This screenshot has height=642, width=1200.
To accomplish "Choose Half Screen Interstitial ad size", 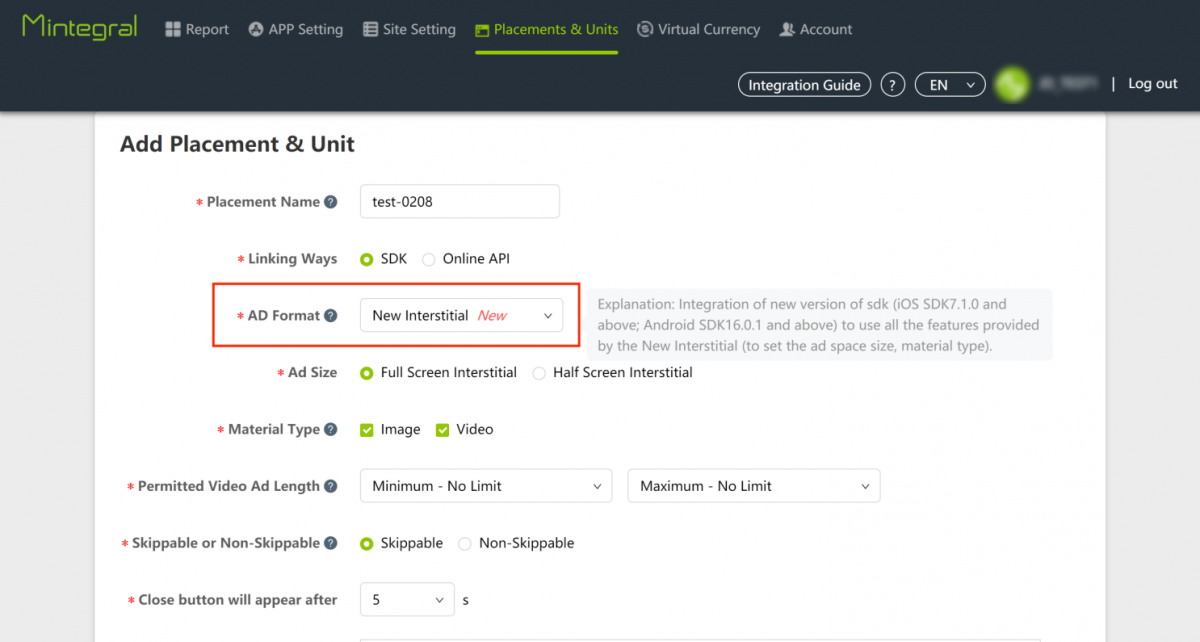I will click(x=539, y=372).
